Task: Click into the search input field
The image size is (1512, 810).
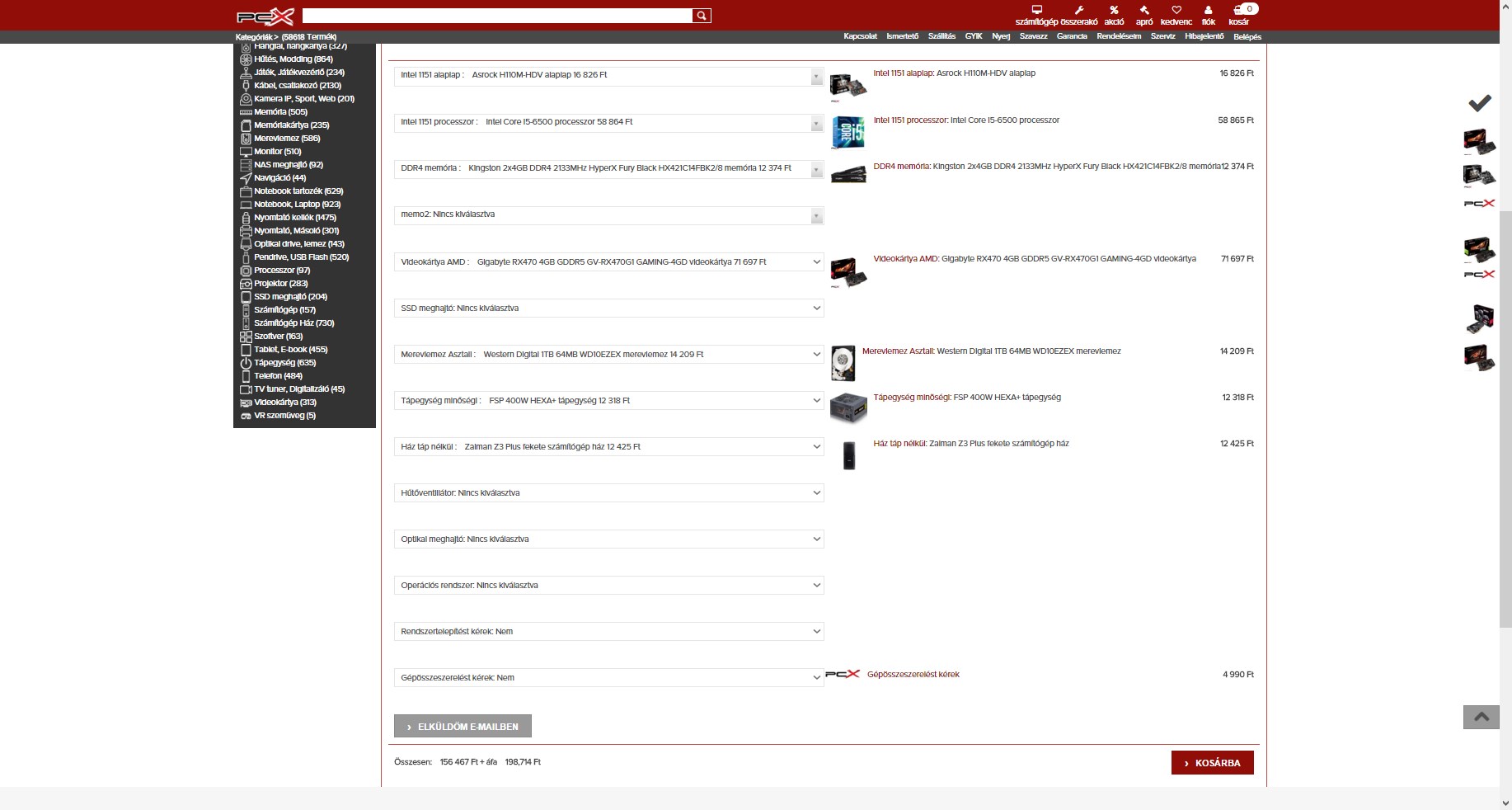Action: pos(497,16)
